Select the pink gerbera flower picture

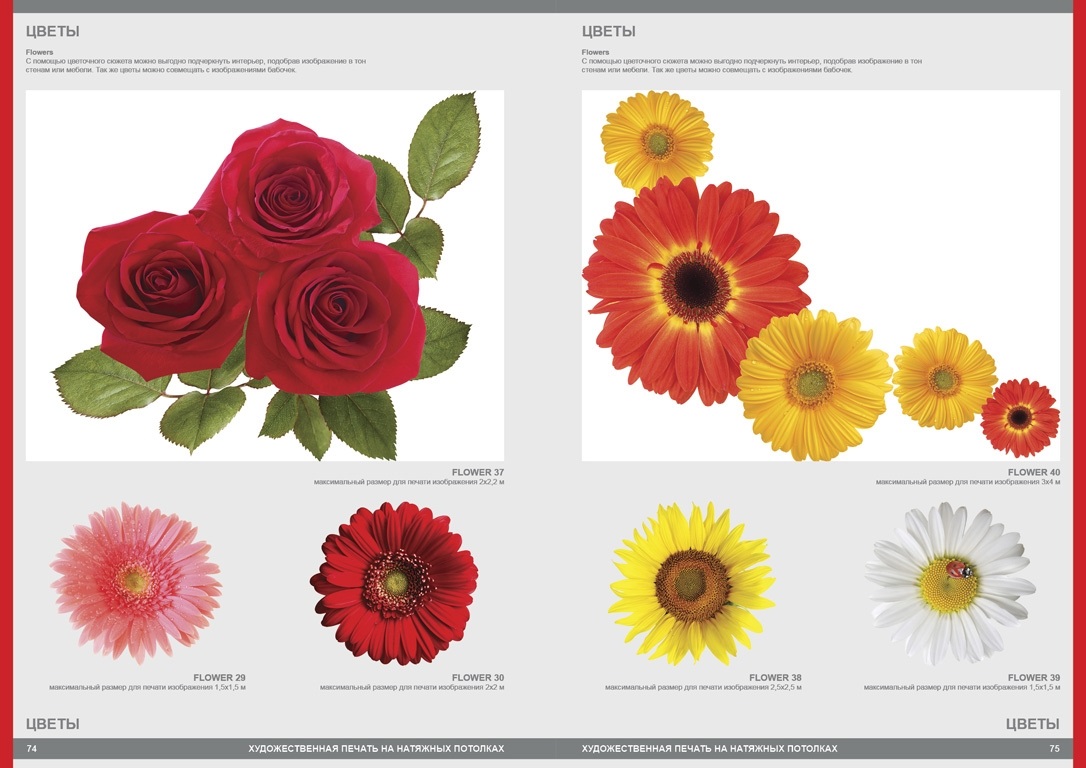tap(135, 582)
